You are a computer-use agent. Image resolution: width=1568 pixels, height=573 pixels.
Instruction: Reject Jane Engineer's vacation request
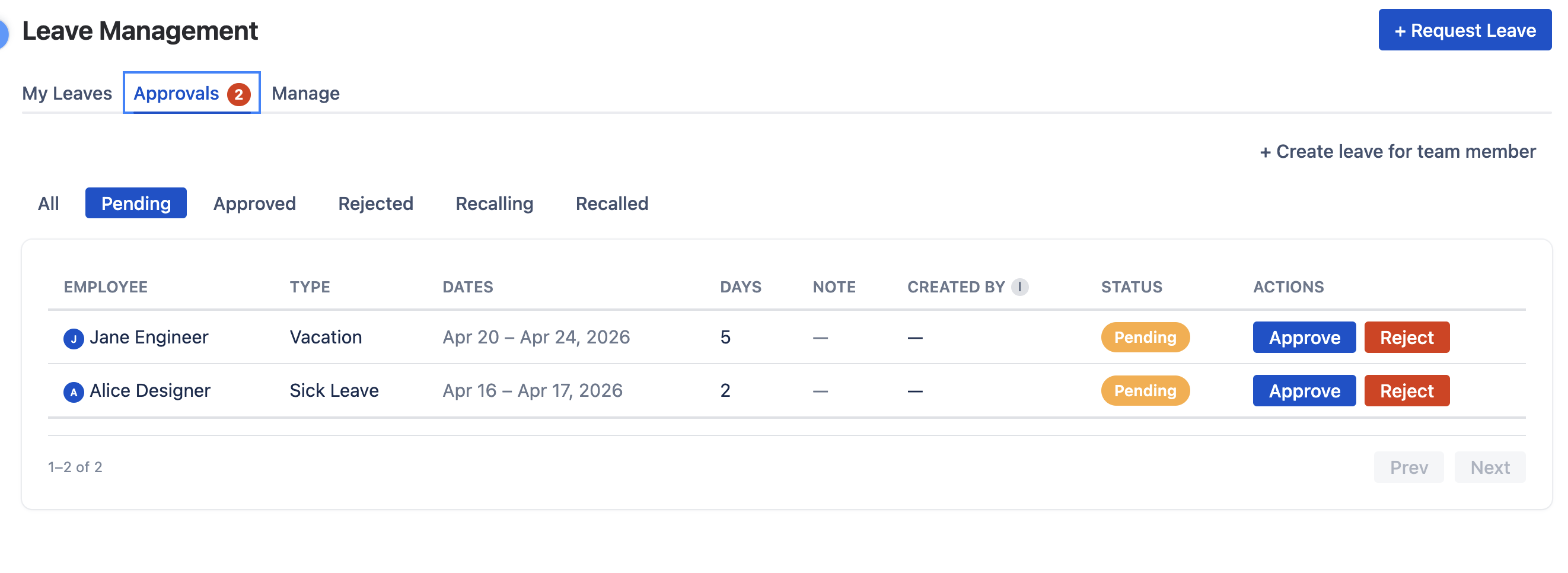pyautogui.click(x=1407, y=337)
